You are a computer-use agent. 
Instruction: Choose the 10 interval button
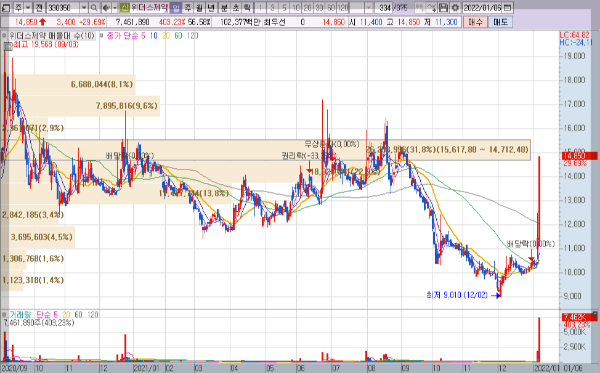(x=296, y=7)
